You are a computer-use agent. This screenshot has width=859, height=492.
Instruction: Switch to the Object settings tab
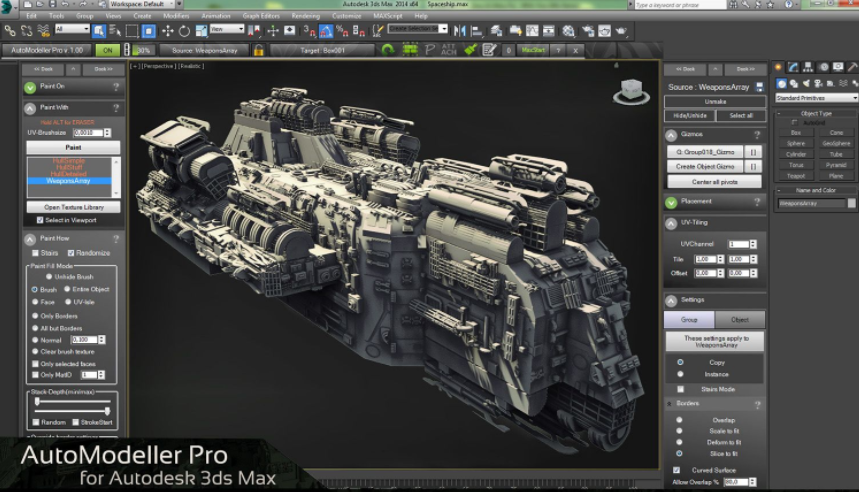coord(740,319)
